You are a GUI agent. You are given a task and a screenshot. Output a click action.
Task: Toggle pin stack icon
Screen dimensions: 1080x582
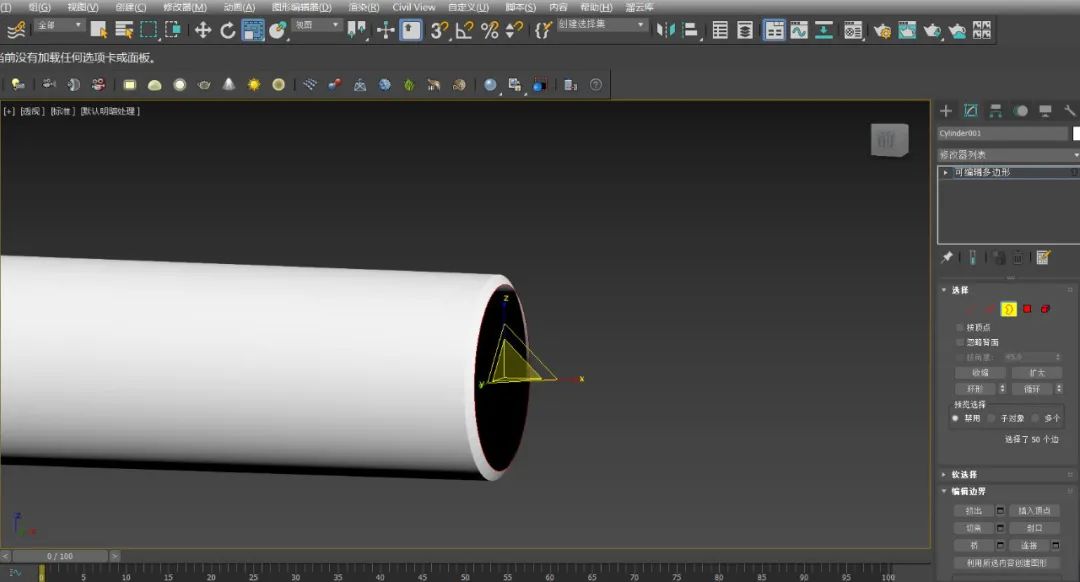[x=947, y=258]
